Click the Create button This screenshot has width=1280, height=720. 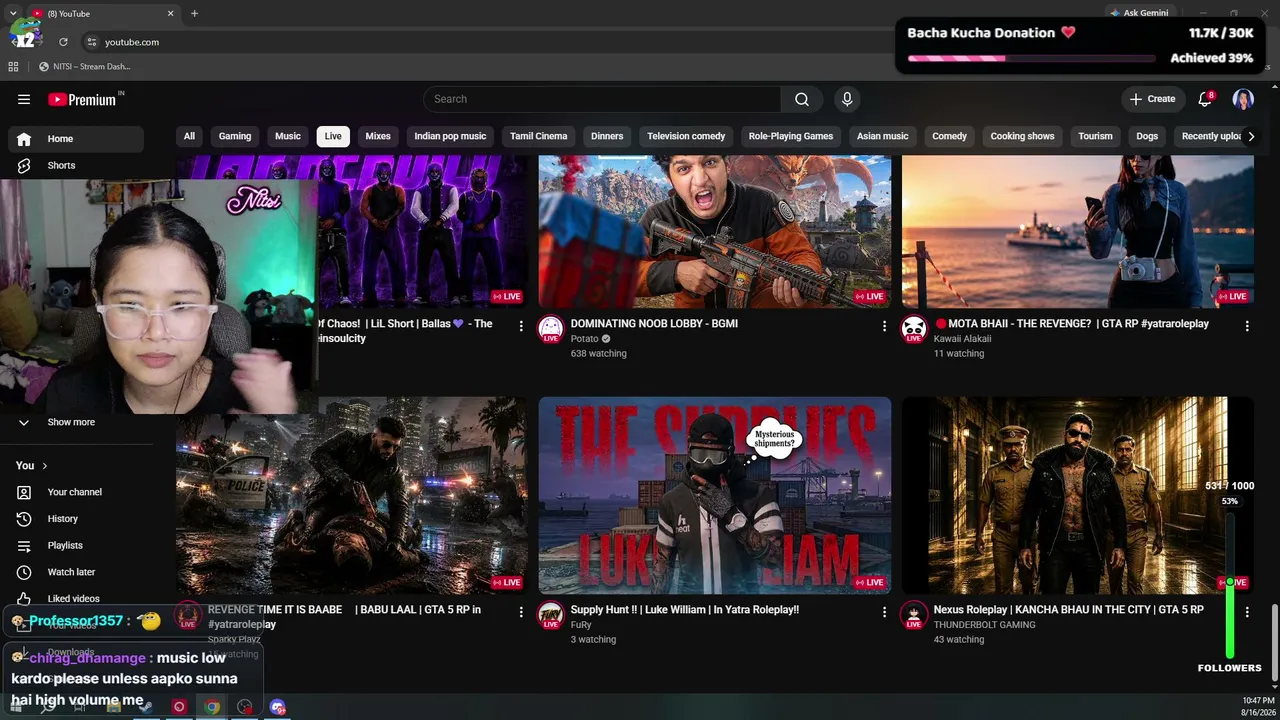[x=1152, y=99]
